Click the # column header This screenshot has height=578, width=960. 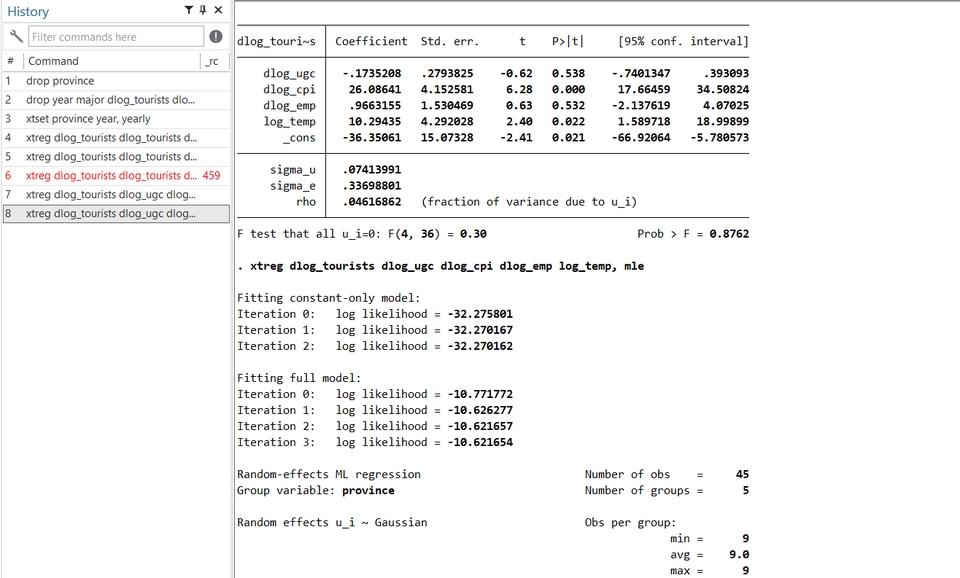click(x=9, y=60)
